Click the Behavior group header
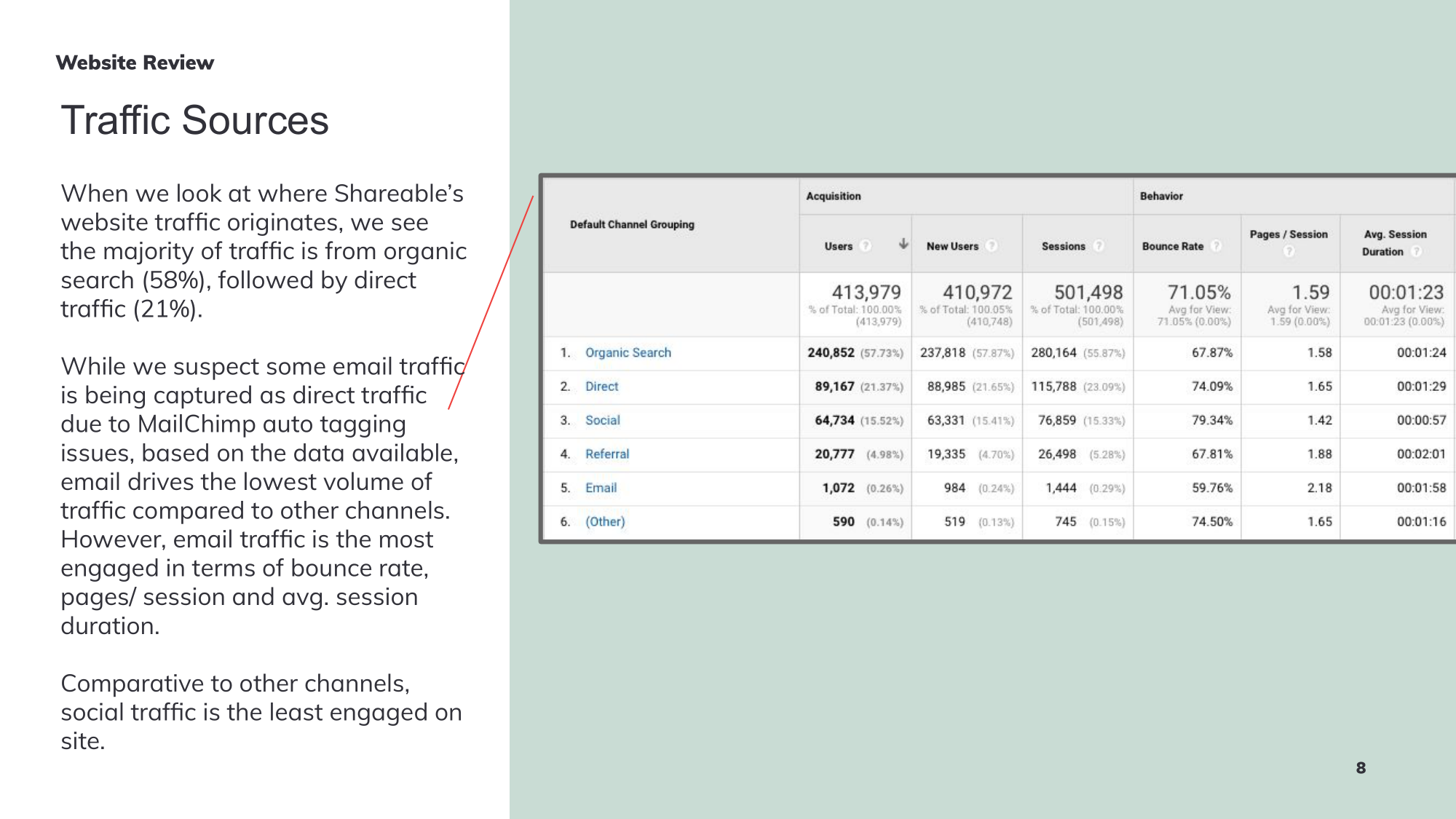This screenshot has width=1456, height=819. tap(1160, 196)
